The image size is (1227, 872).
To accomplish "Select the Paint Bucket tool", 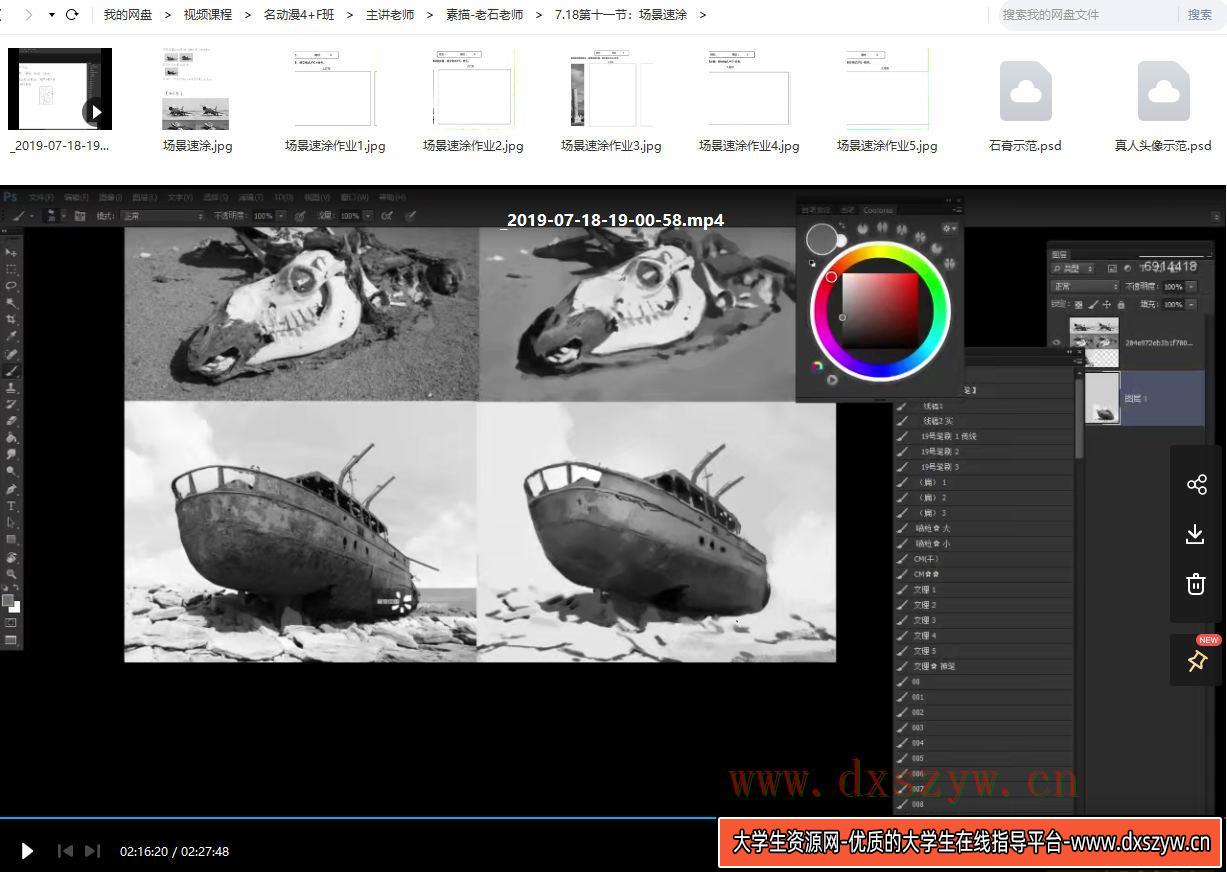I will (x=11, y=438).
